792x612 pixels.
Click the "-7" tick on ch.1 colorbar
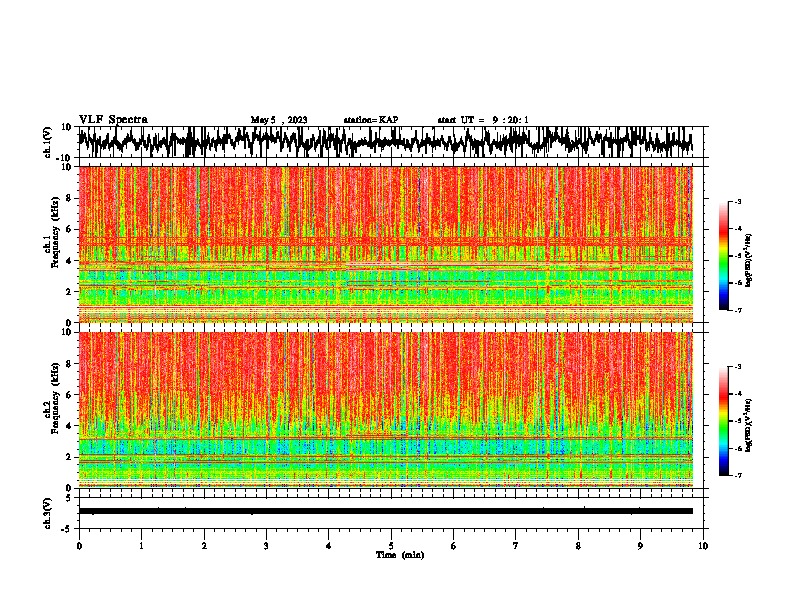click(737, 310)
